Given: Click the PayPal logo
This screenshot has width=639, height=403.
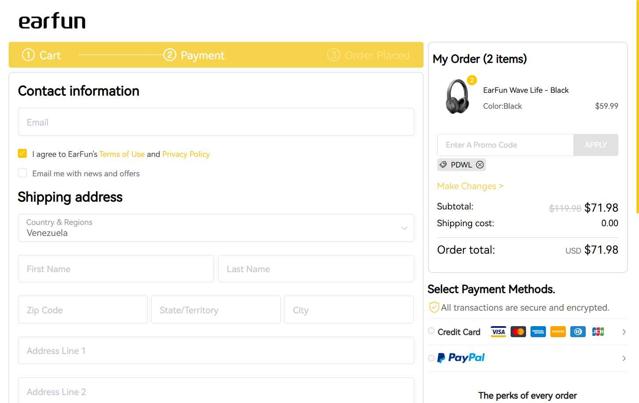Looking at the screenshot, I should pyautogui.click(x=461, y=358).
